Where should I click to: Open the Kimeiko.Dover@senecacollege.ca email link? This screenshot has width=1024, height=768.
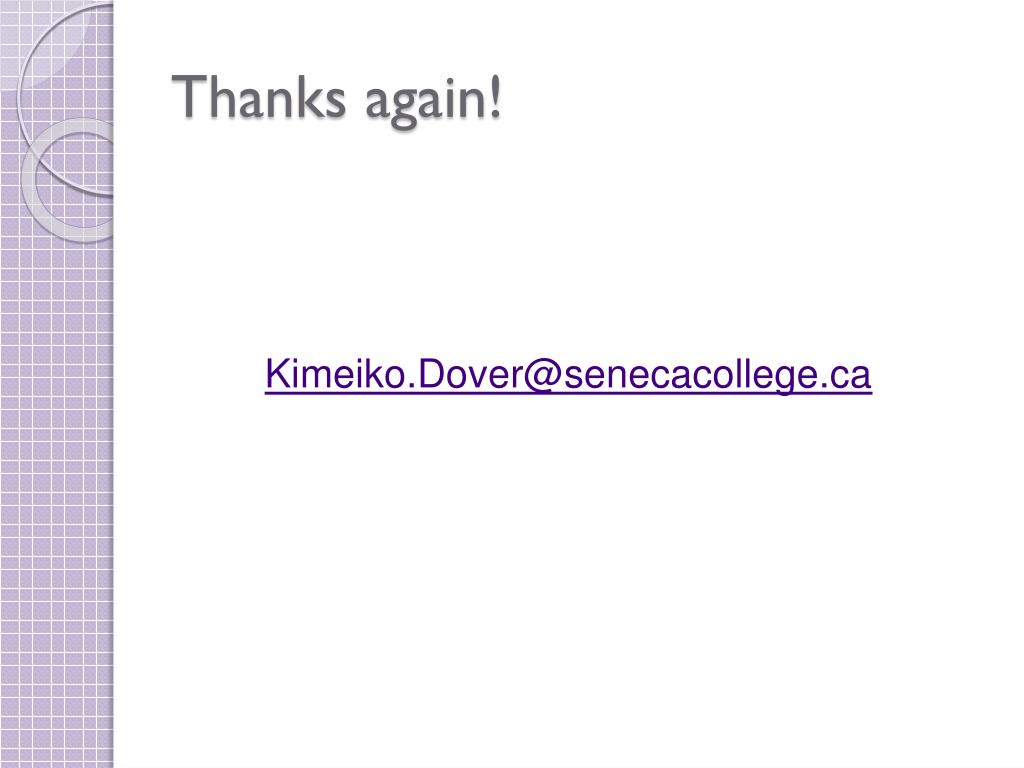[x=568, y=374]
